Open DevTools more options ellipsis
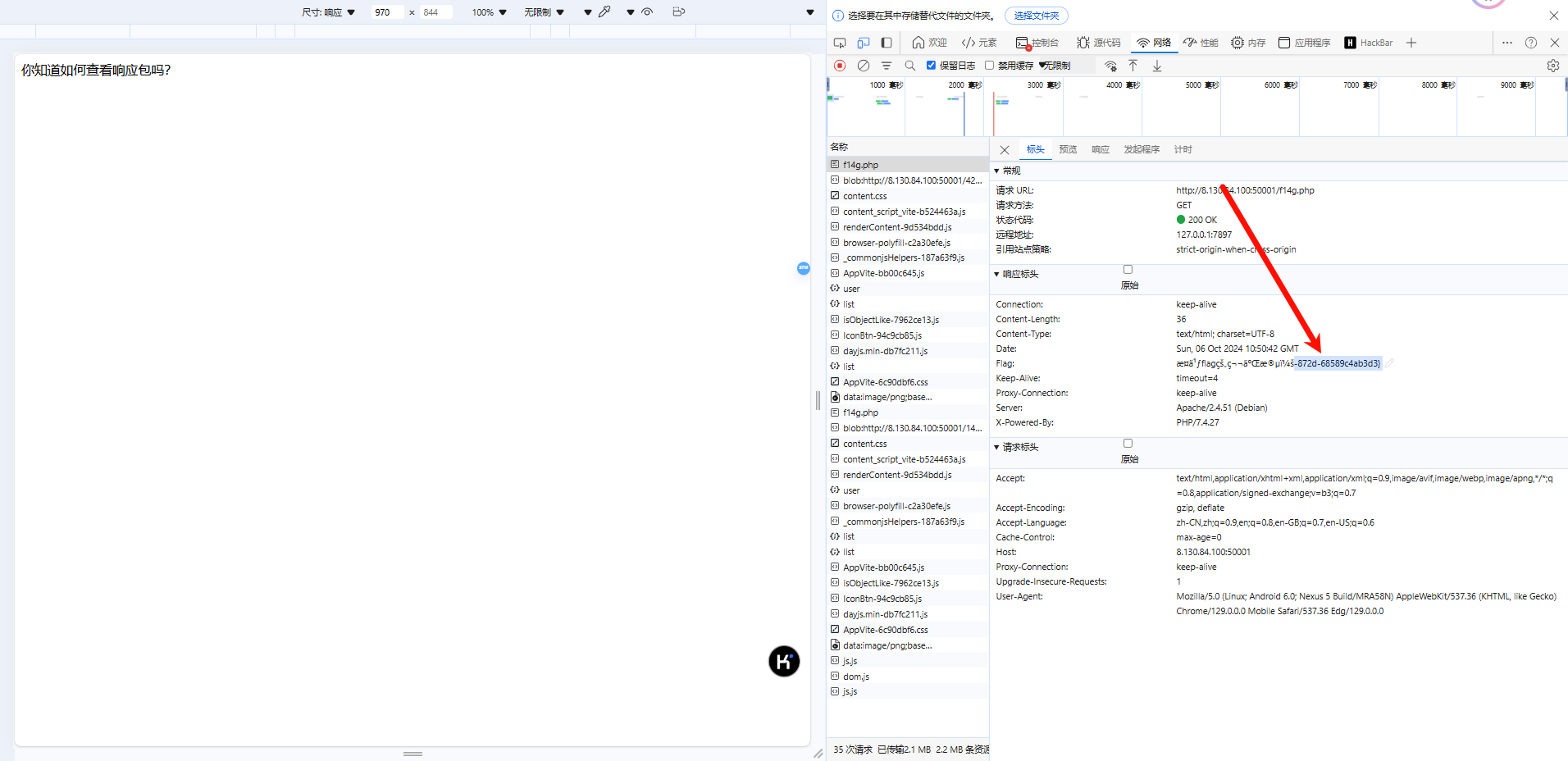 tap(1507, 43)
